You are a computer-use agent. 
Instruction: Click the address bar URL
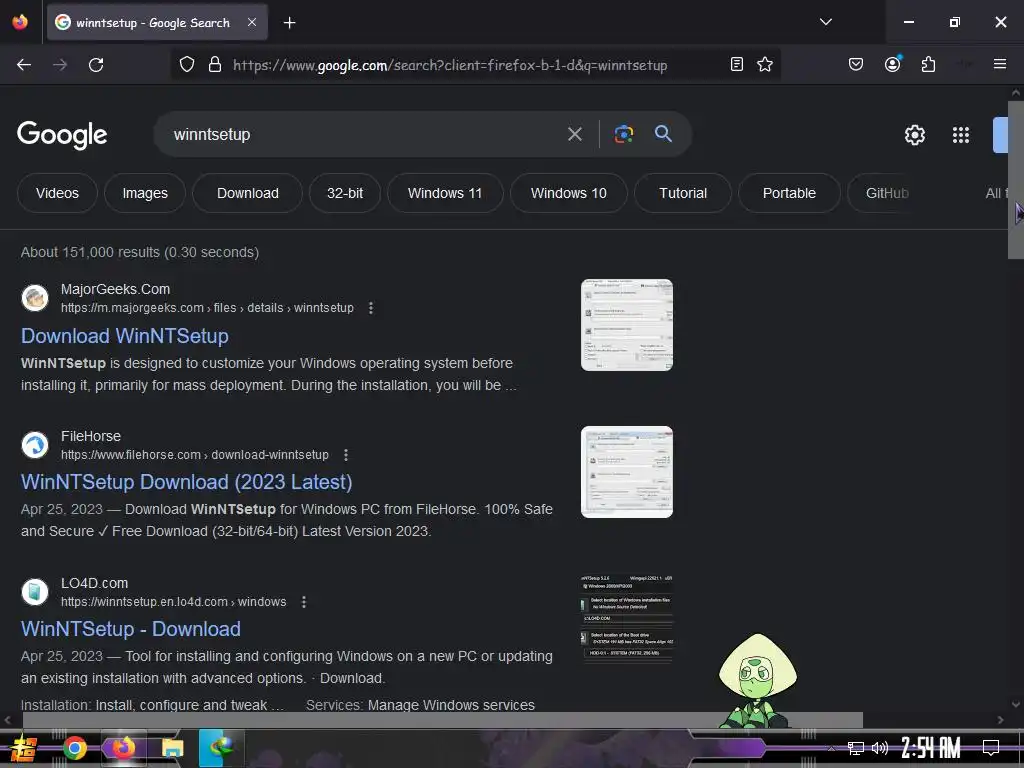(x=450, y=65)
